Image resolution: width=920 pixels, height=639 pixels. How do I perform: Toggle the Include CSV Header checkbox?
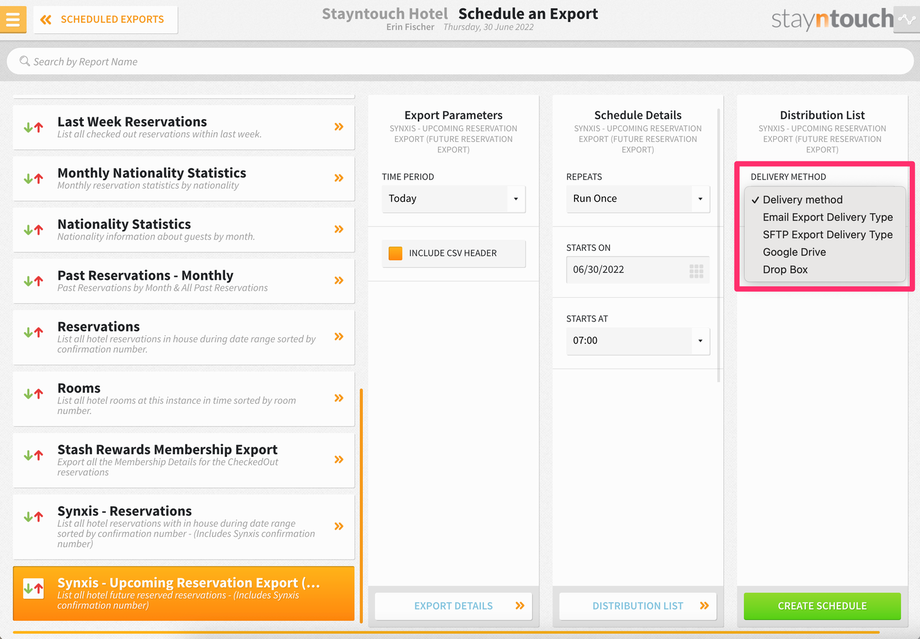[x=395, y=253]
